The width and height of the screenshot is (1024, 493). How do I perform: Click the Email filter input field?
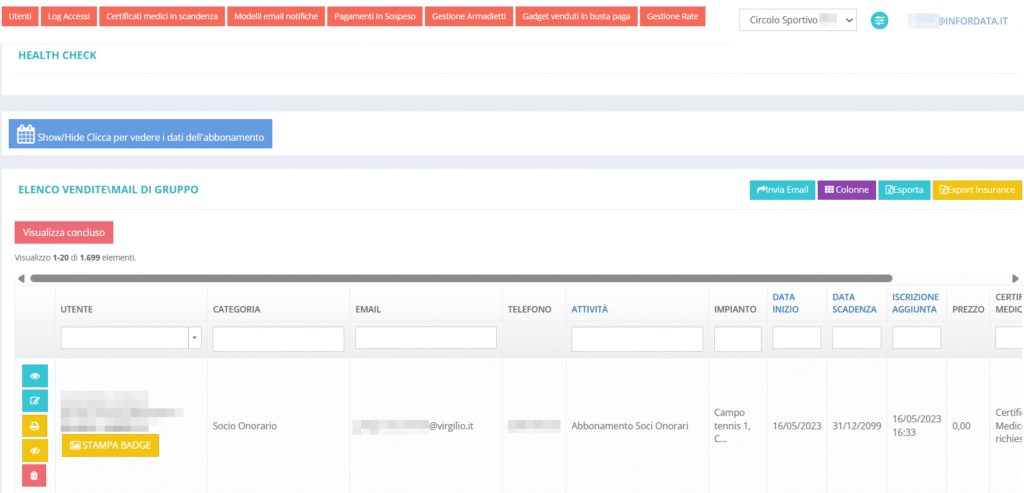[x=425, y=339]
